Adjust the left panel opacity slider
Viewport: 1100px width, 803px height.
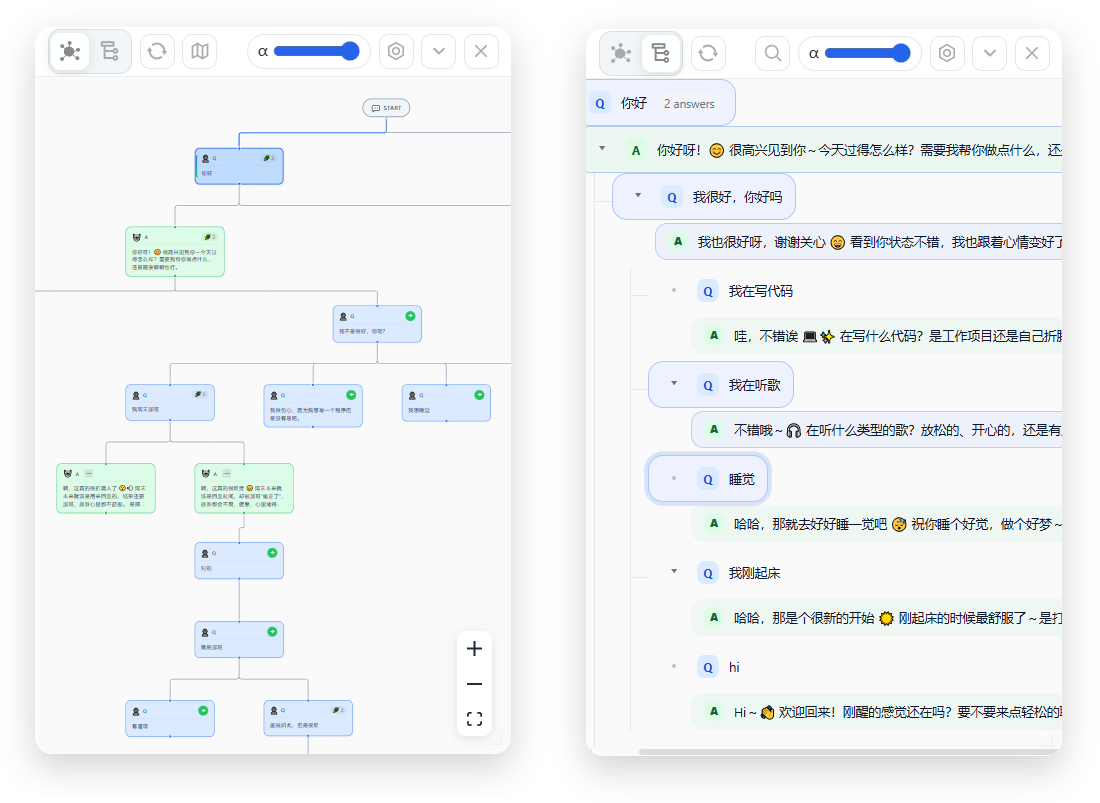point(316,51)
